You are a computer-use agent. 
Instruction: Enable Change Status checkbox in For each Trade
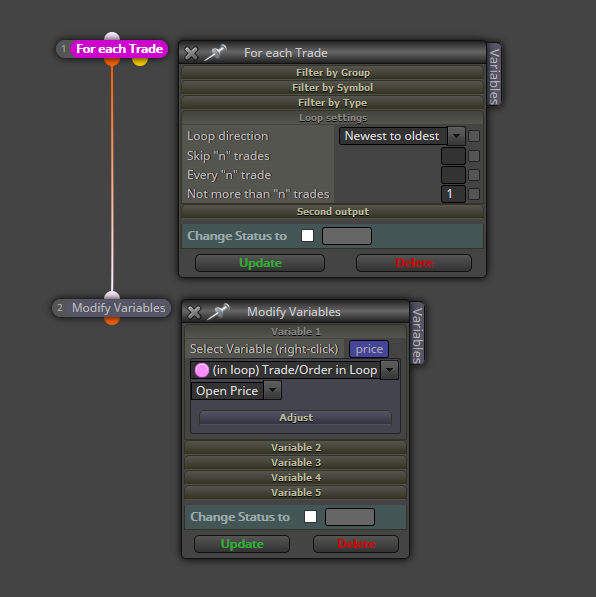pyautogui.click(x=307, y=236)
